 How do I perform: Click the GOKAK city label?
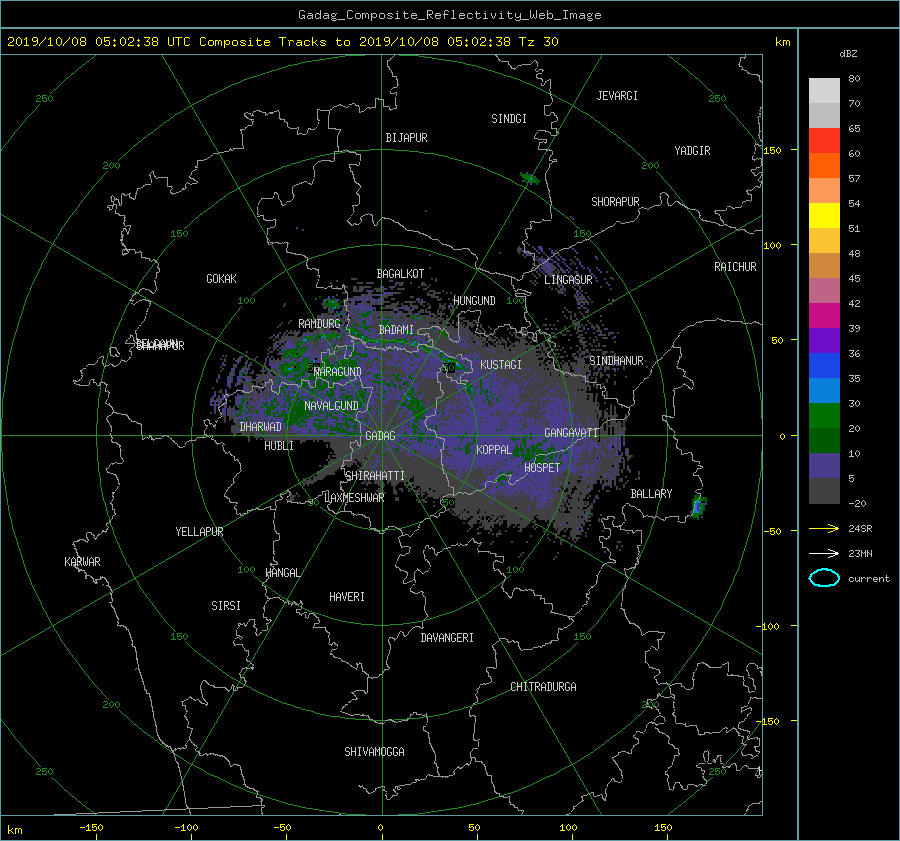coord(222,278)
